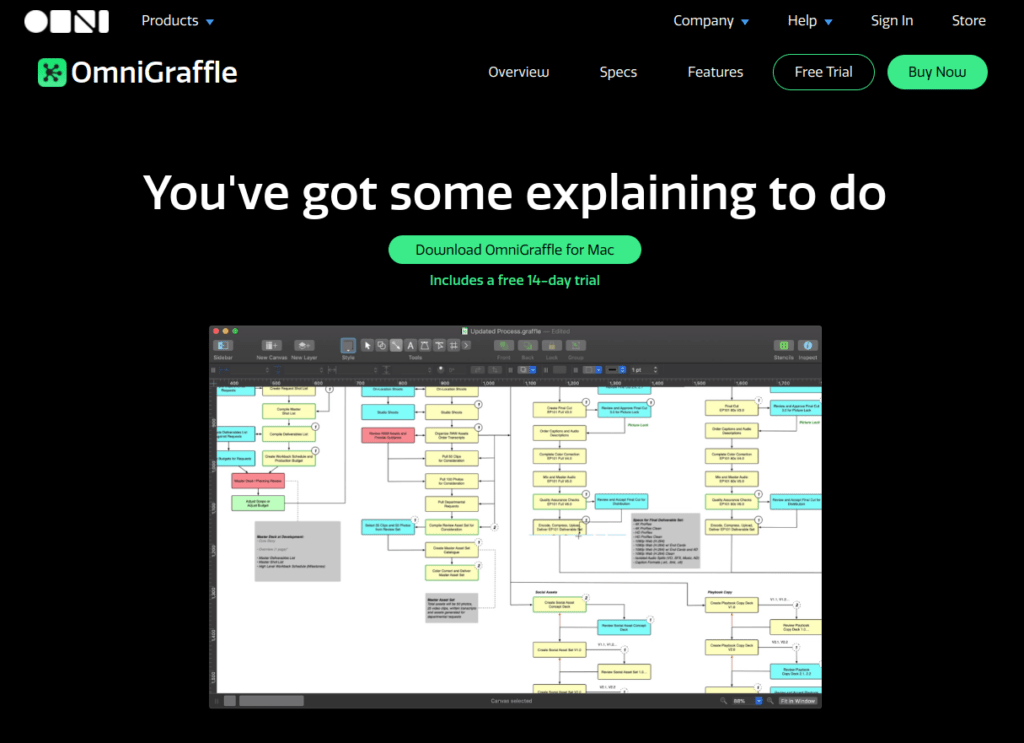The image size is (1024, 743).
Task: Select the Text tool 'A' icon
Action: pos(410,345)
